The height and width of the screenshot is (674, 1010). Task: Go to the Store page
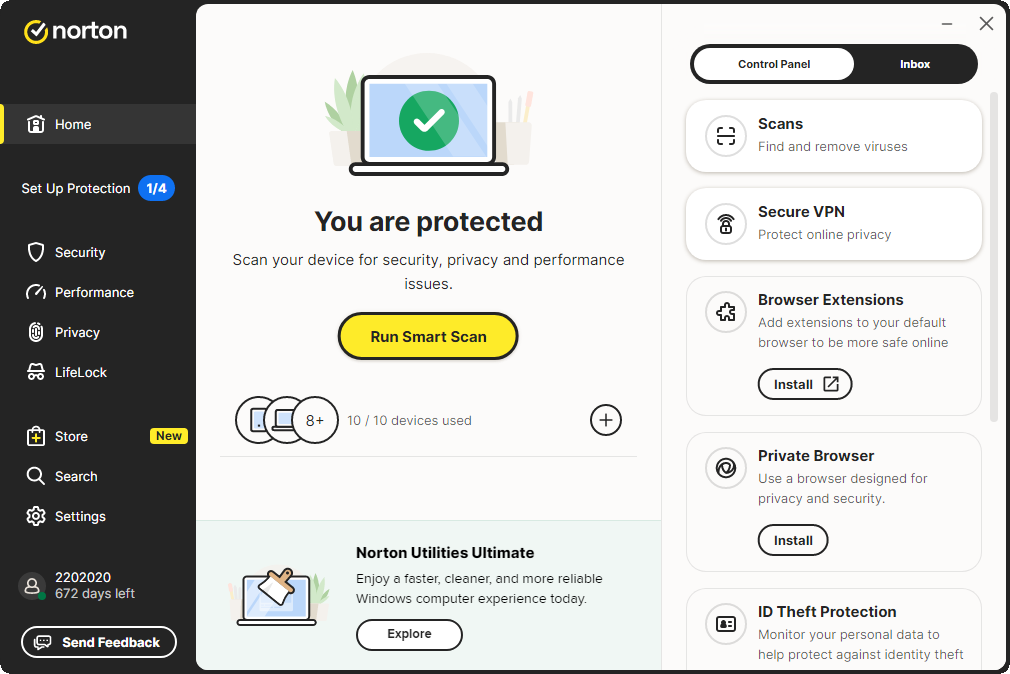point(71,436)
